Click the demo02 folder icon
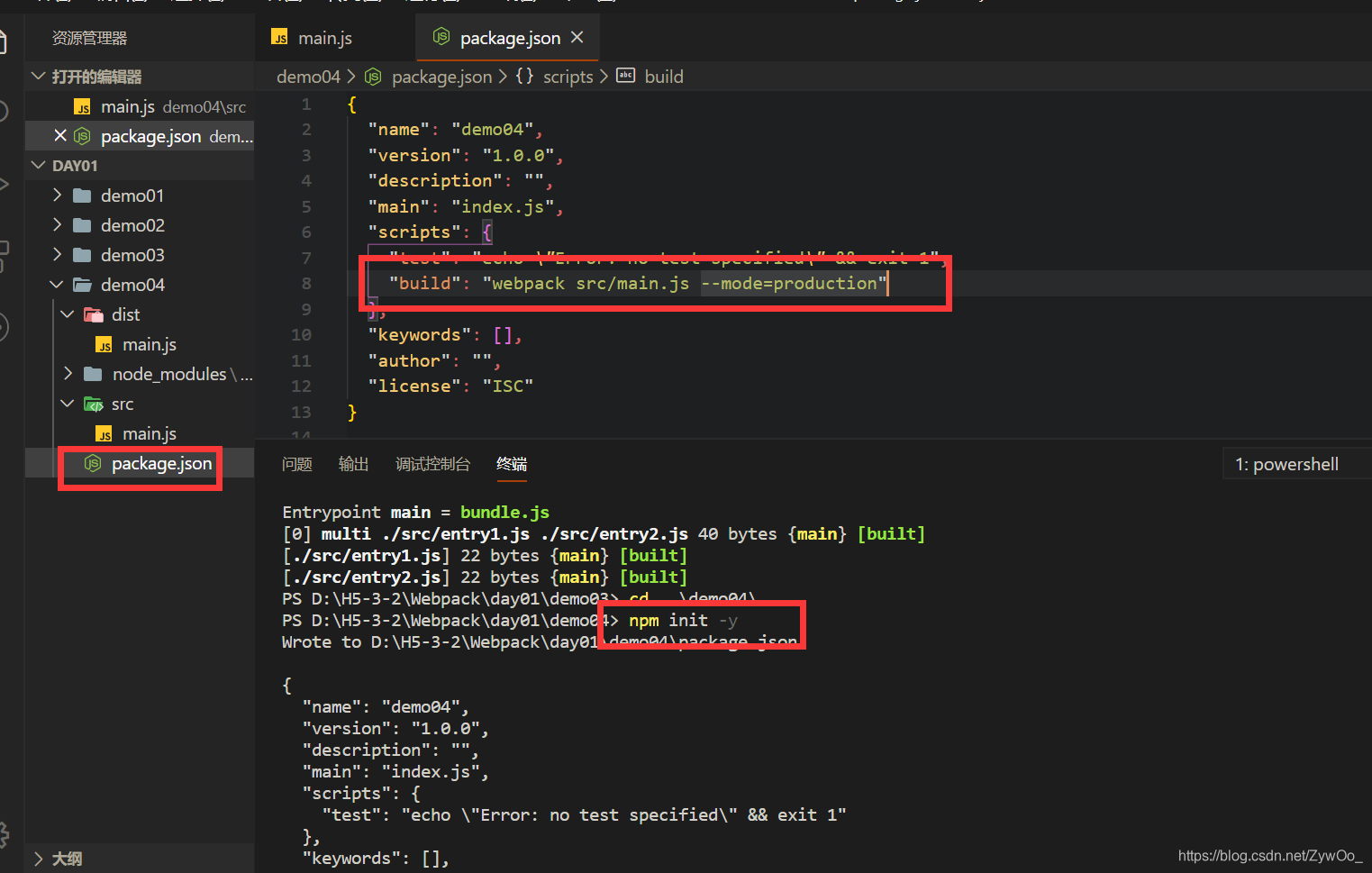Screen dimensions: 1372x873 (82, 225)
